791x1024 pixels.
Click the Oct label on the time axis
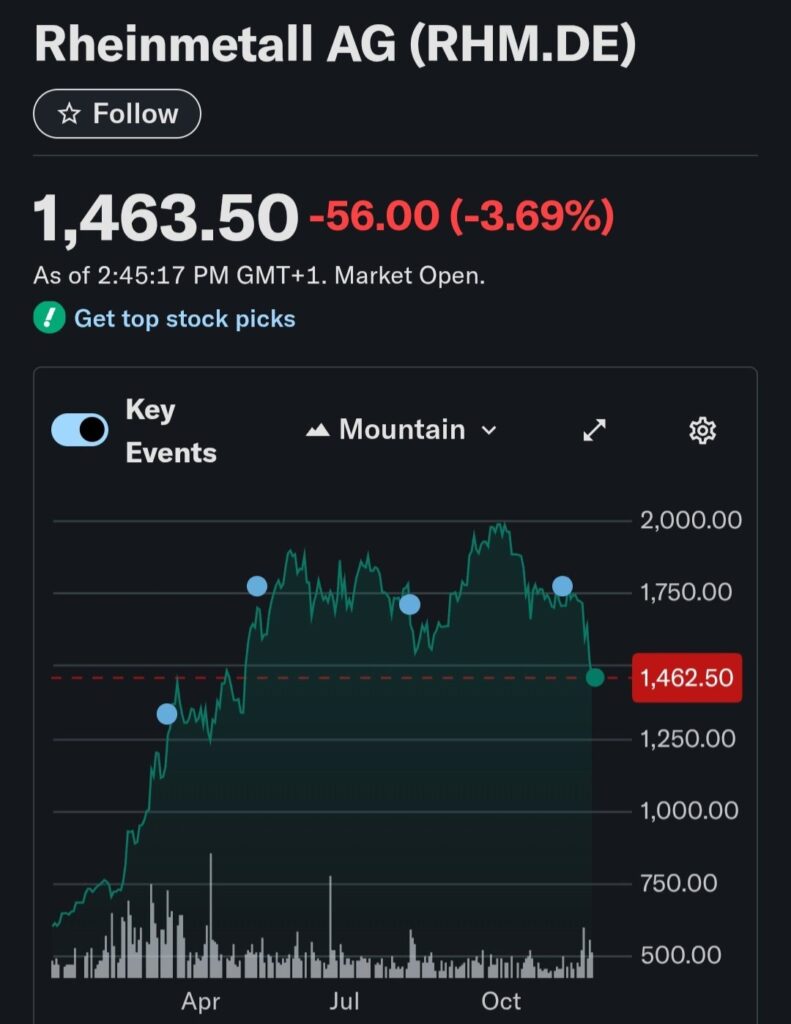501,1001
